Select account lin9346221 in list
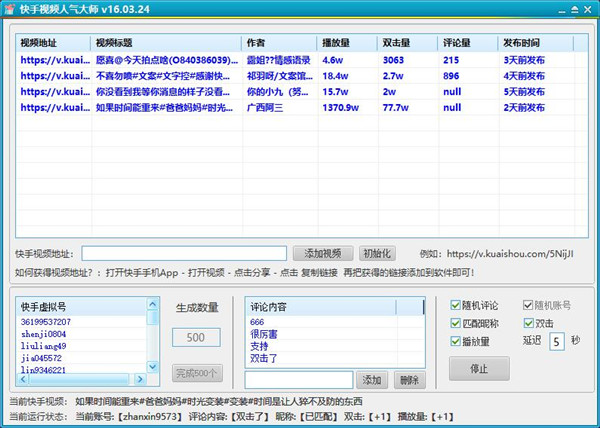Viewport: 600px width, 428px height. click(x=43, y=370)
